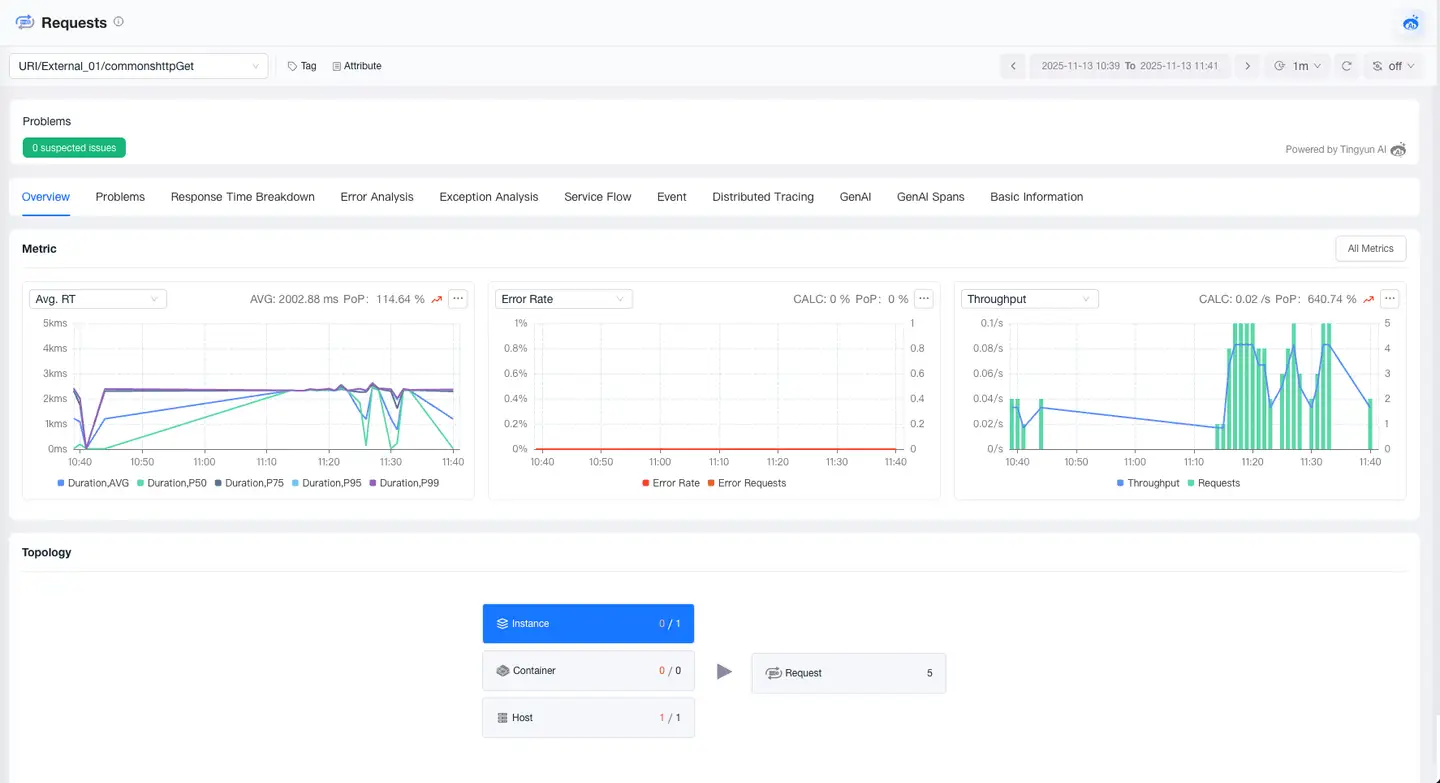Step back to previous time range

(x=1013, y=66)
